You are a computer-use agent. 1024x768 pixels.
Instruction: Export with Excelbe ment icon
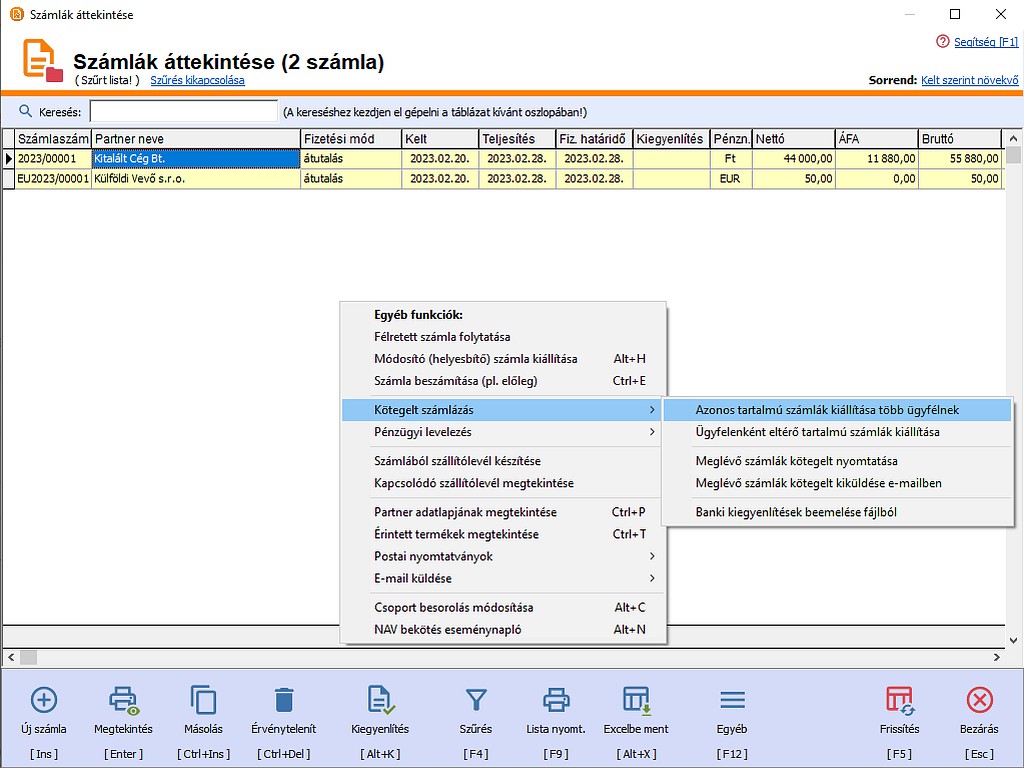tap(636, 700)
